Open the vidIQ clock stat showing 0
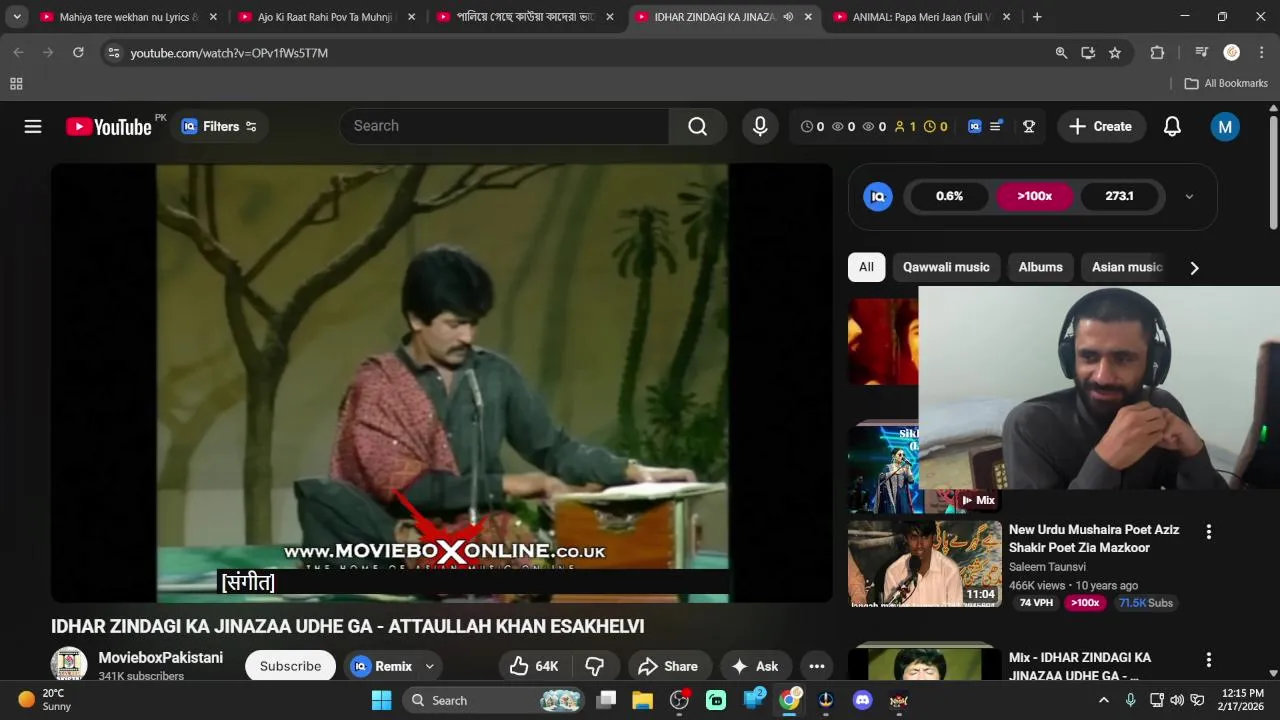Screen dimensions: 1280x720 click(x=812, y=127)
